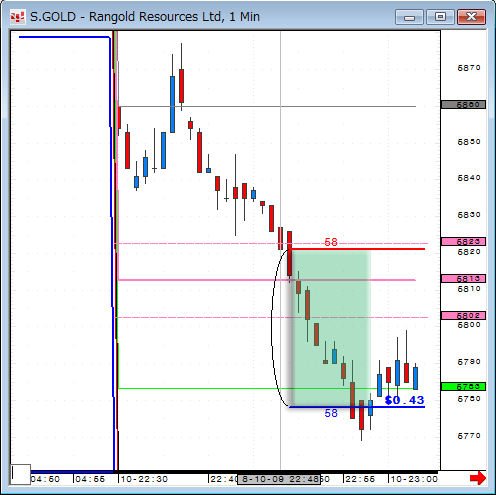The height and width of the screenshot is (495, 496).
Task: Click the window title S.GOLD - Rangold Resources
Action: point(145,17)
